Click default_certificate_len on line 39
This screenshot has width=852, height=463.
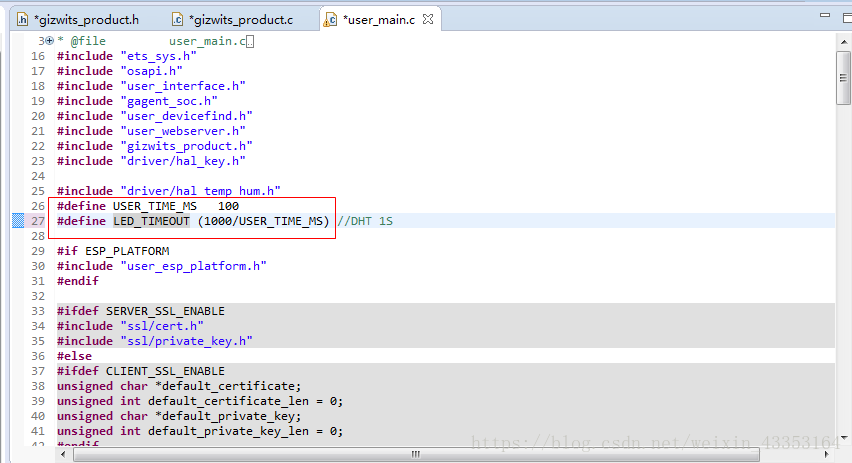228,401
